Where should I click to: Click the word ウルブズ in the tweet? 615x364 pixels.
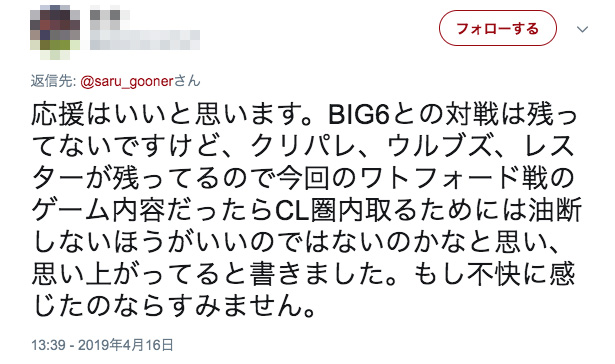[x=440, y=147]
